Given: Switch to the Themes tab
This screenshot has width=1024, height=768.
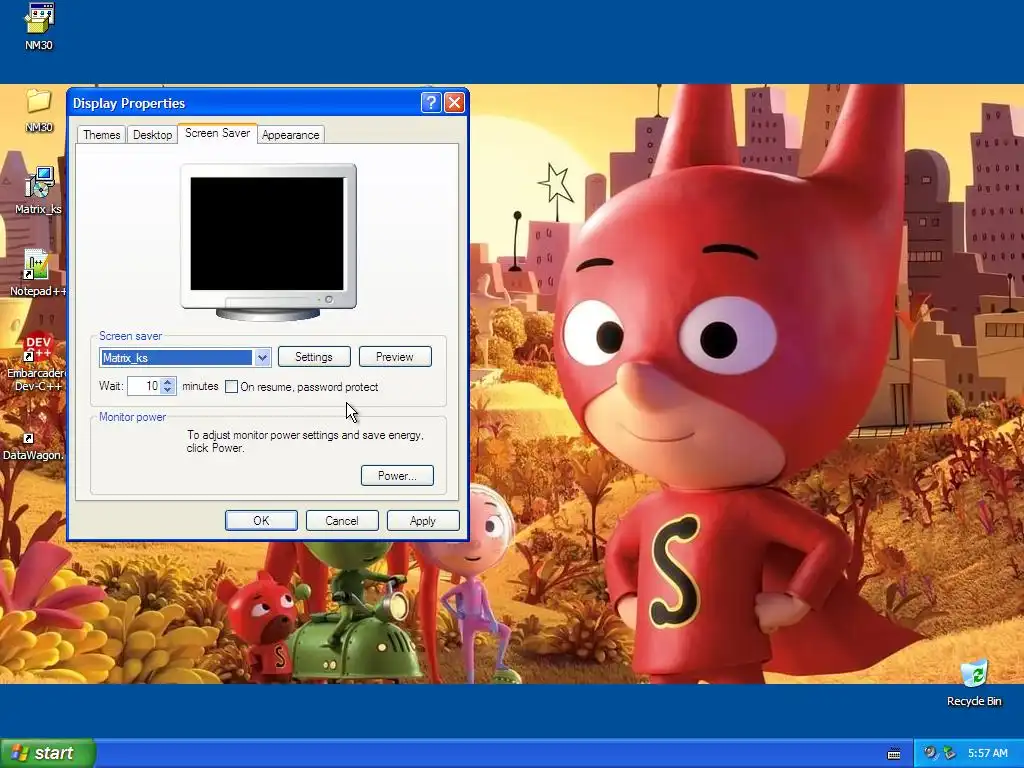Looking at the screenshot, I should [x=101, y=135].
